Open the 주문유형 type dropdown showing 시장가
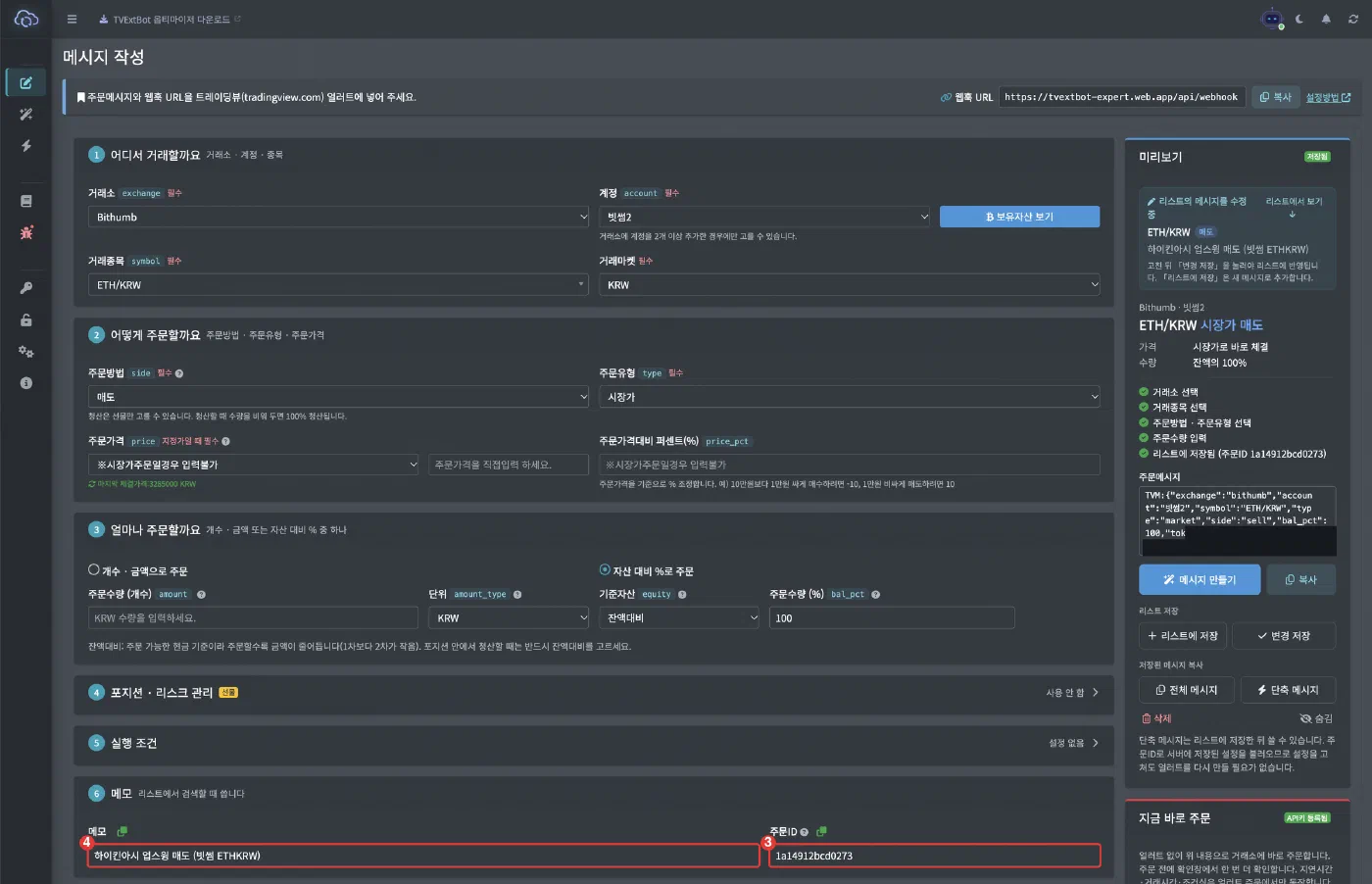Screen dimensions: 1372x884 (x=850, y=397)
